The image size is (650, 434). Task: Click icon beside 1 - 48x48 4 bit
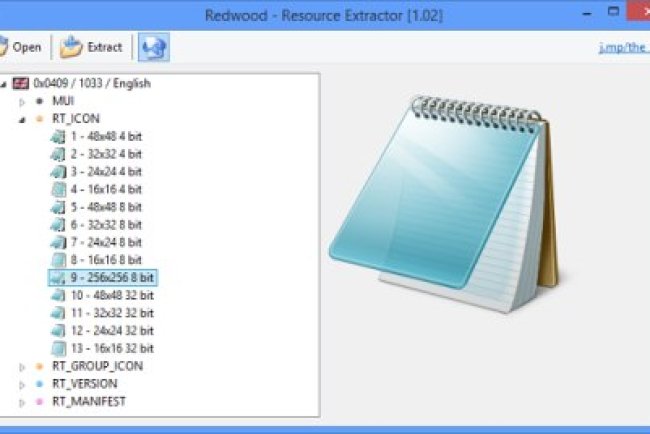(x=58, y=136)
